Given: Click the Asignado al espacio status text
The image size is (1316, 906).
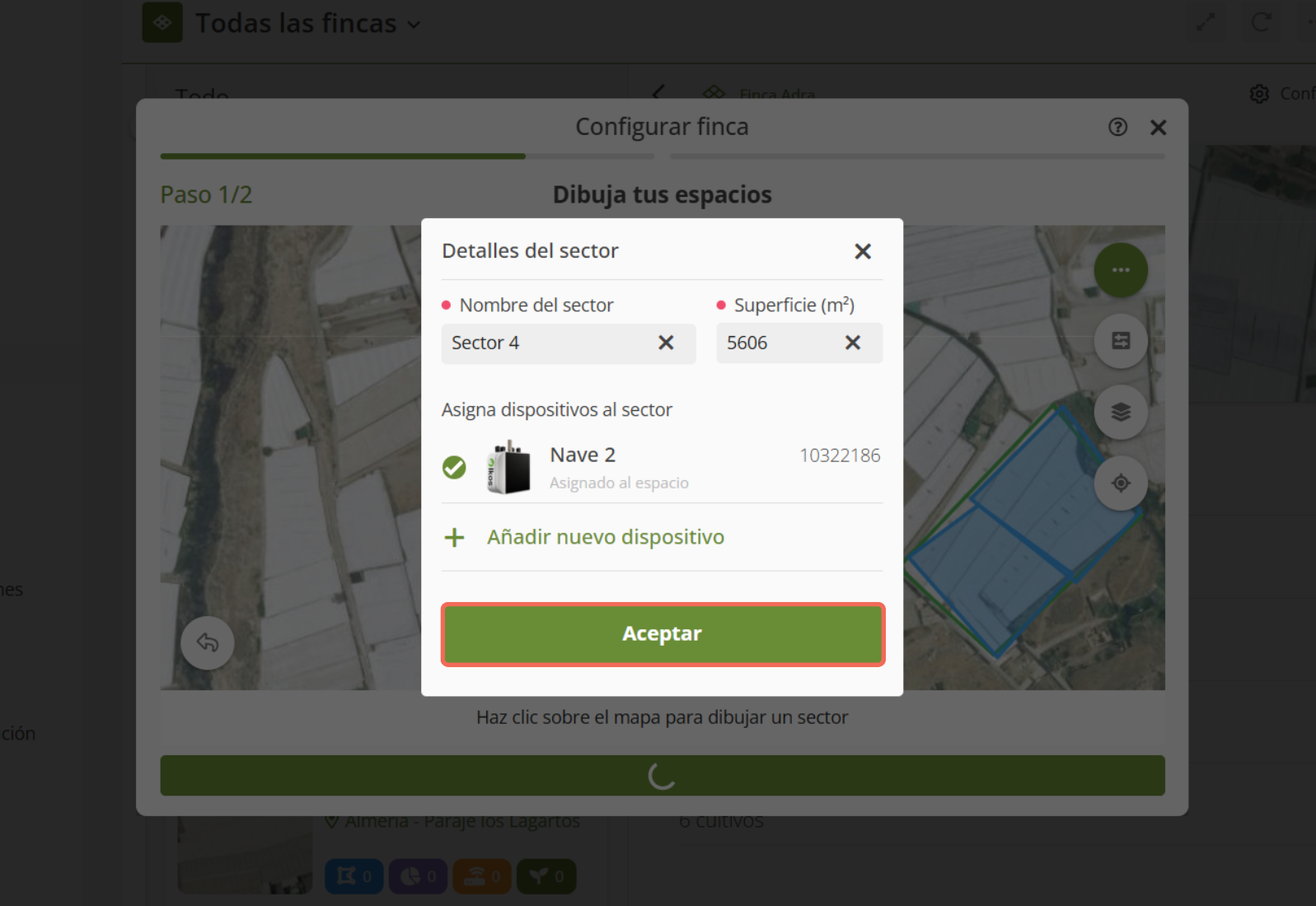Looking at the screenshot, I should tap(619, 483).
